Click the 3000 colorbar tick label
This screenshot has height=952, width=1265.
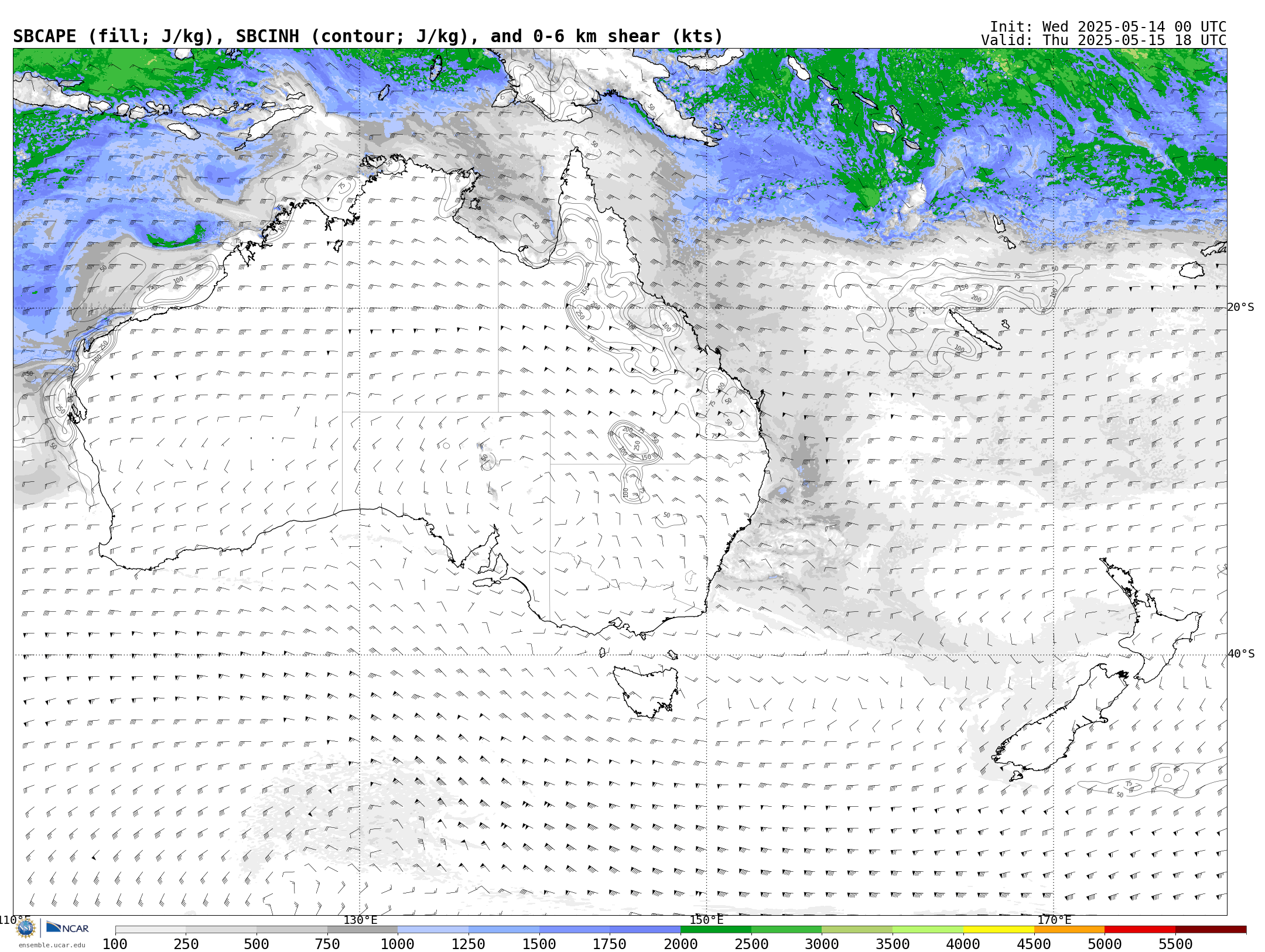point(822,944)
